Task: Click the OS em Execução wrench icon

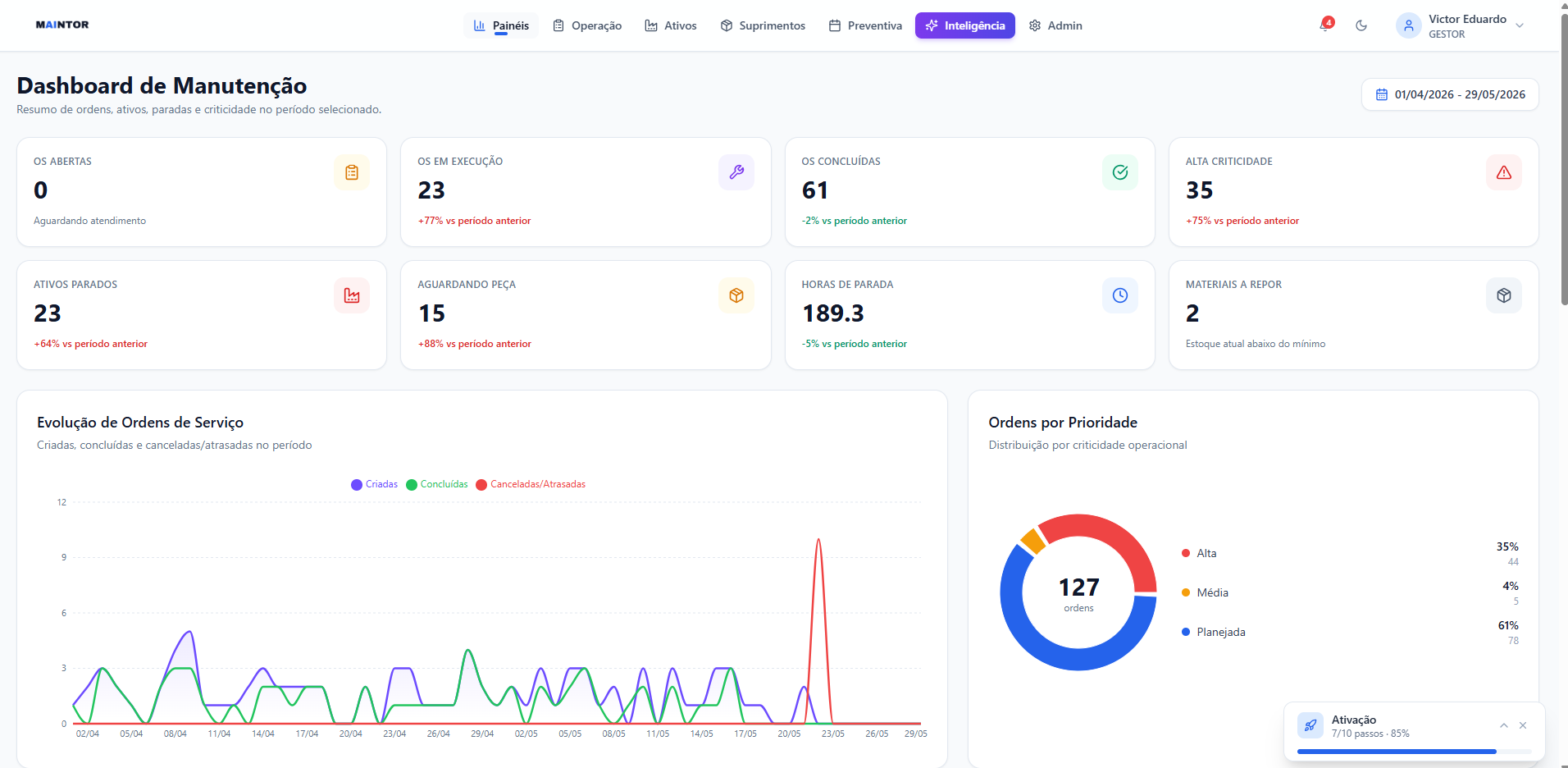Action: (x=736, y=172)
